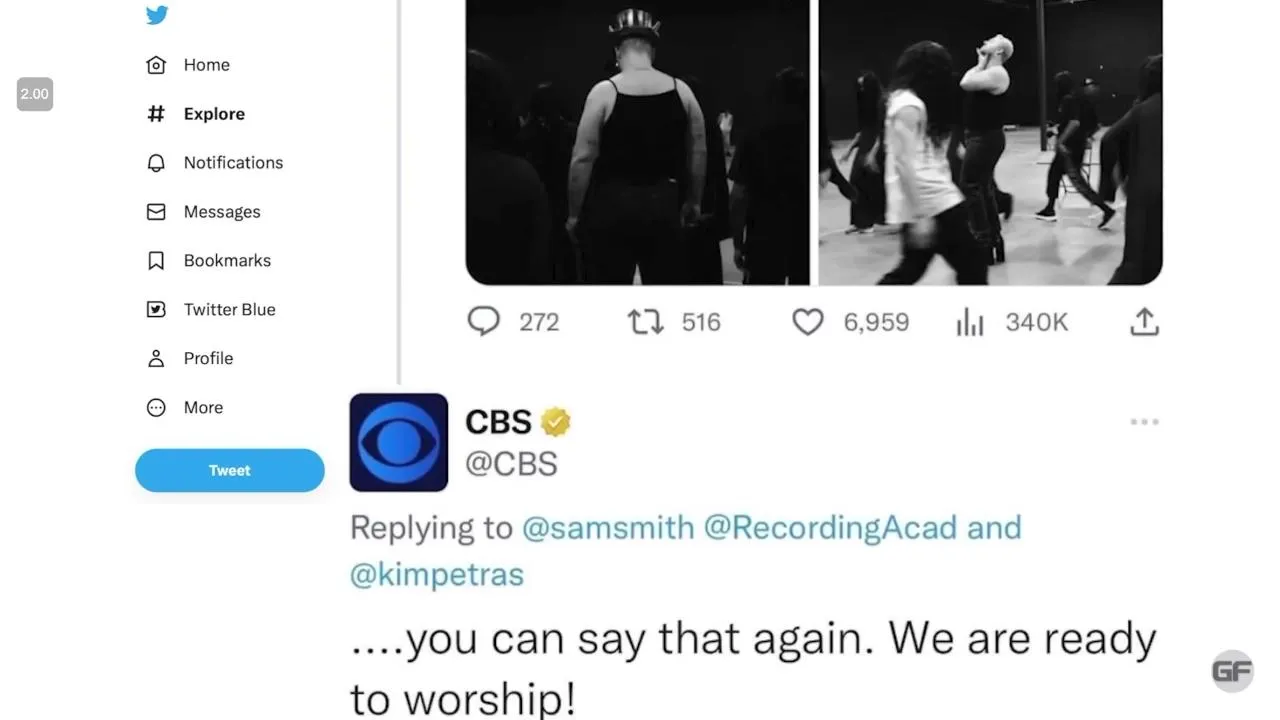
Task: Open the @kimpetras mention link
Action: click(x=437, y=575)
